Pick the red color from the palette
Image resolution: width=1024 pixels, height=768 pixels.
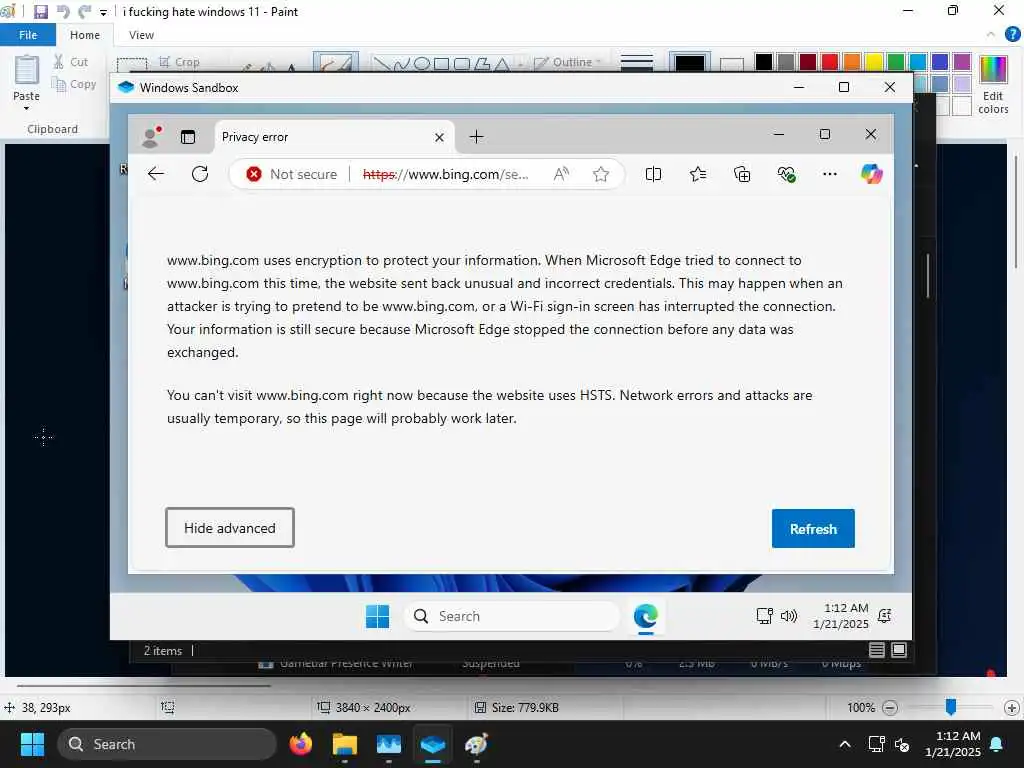coord(830,61)
